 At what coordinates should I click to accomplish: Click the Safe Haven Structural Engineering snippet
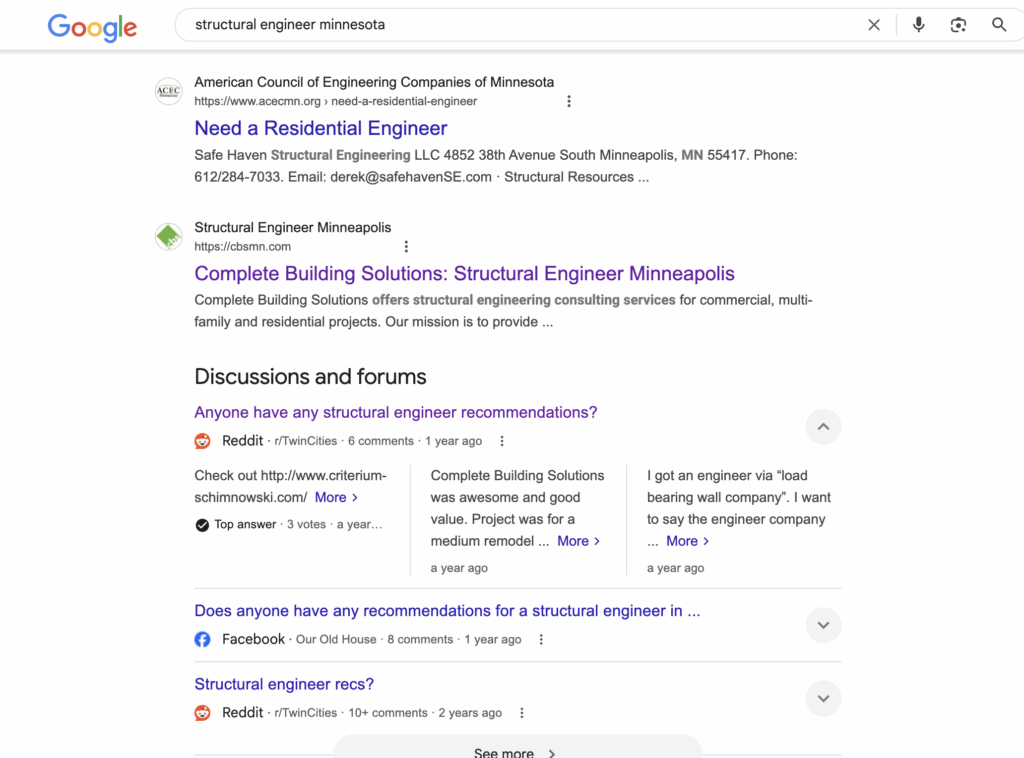[496, 166]
